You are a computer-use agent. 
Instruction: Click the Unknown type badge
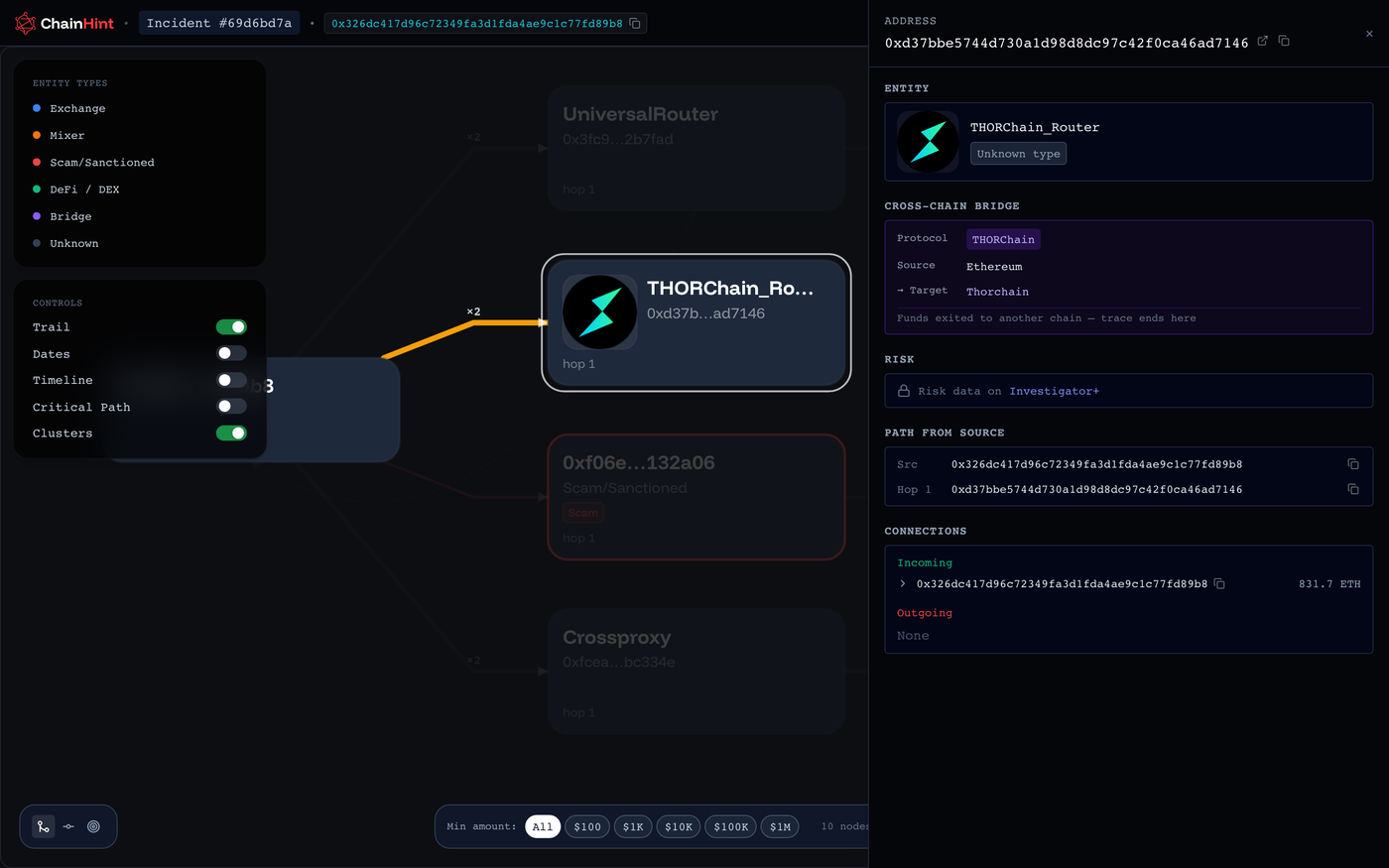coord(1018,154)
